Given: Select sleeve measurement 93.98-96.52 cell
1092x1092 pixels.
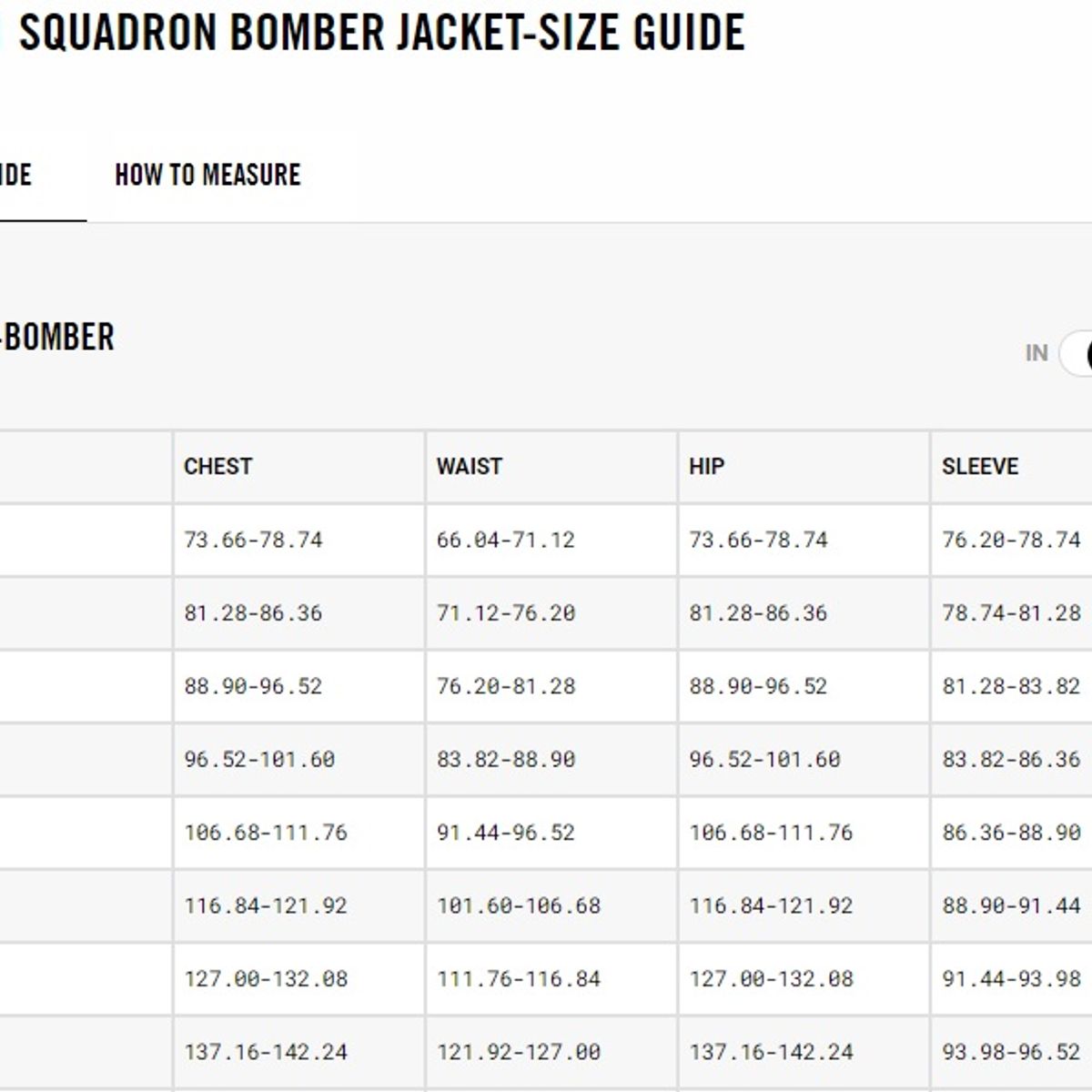Looking at the screenshot, I should 1011,1052.
